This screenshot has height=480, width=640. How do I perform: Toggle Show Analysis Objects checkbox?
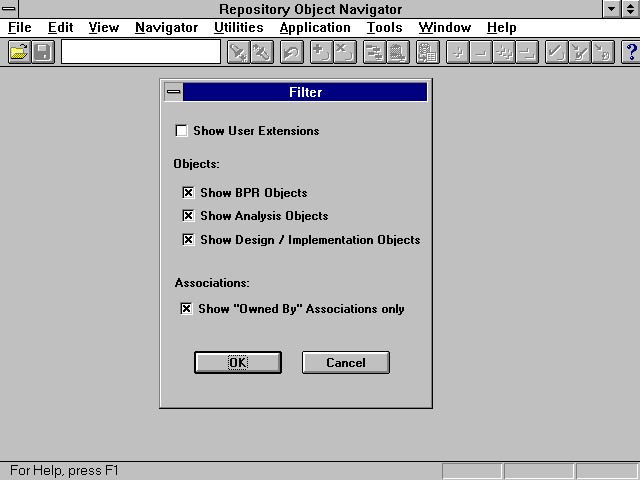pyautogui.click(x=188, y=216)
